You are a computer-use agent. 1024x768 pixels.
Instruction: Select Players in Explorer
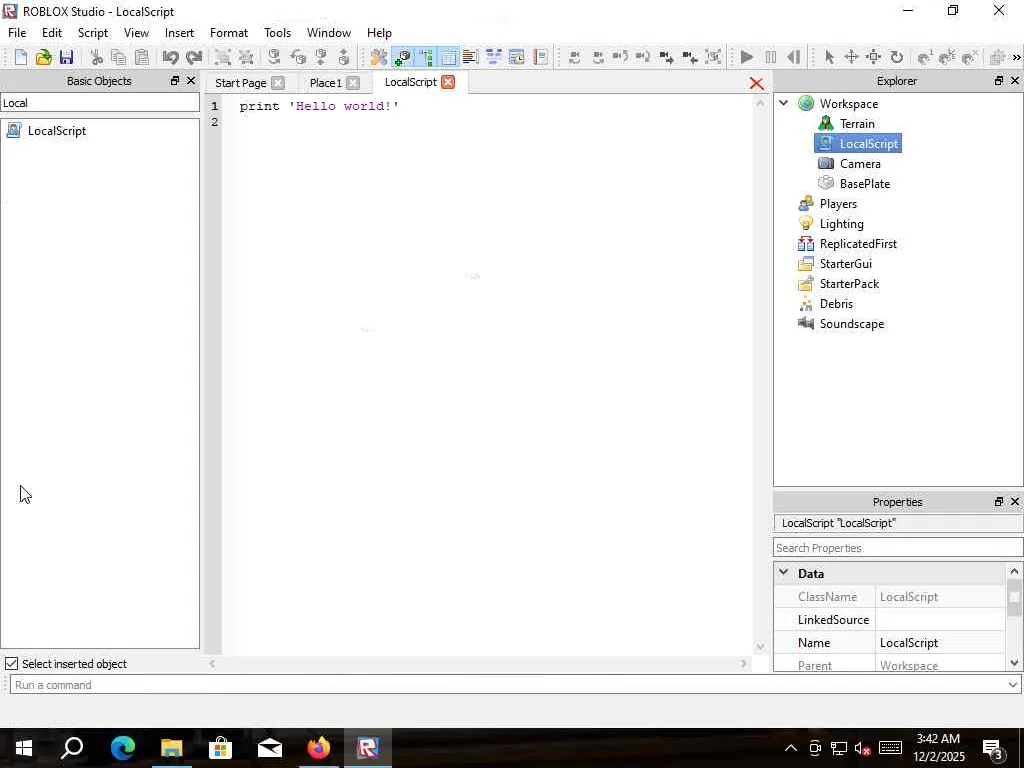[838, 204]
